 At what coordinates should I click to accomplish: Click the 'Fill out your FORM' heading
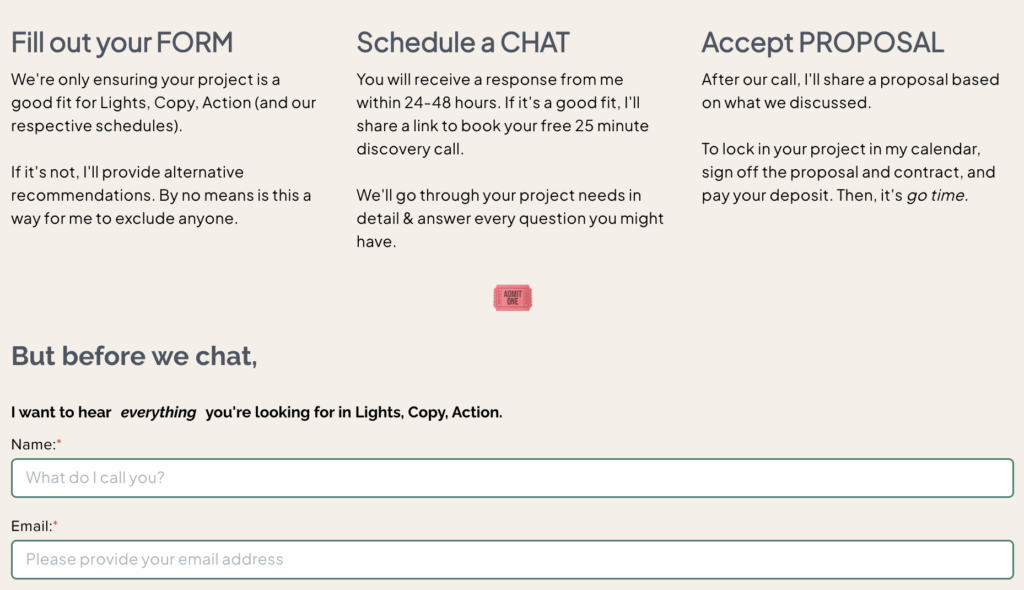122,42
